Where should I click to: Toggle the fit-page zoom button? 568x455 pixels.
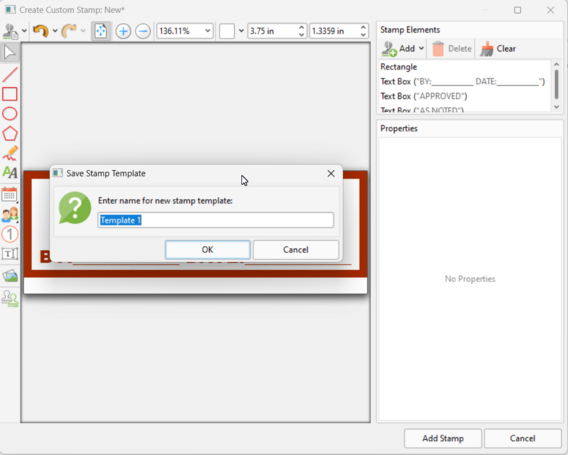[101, 31]
